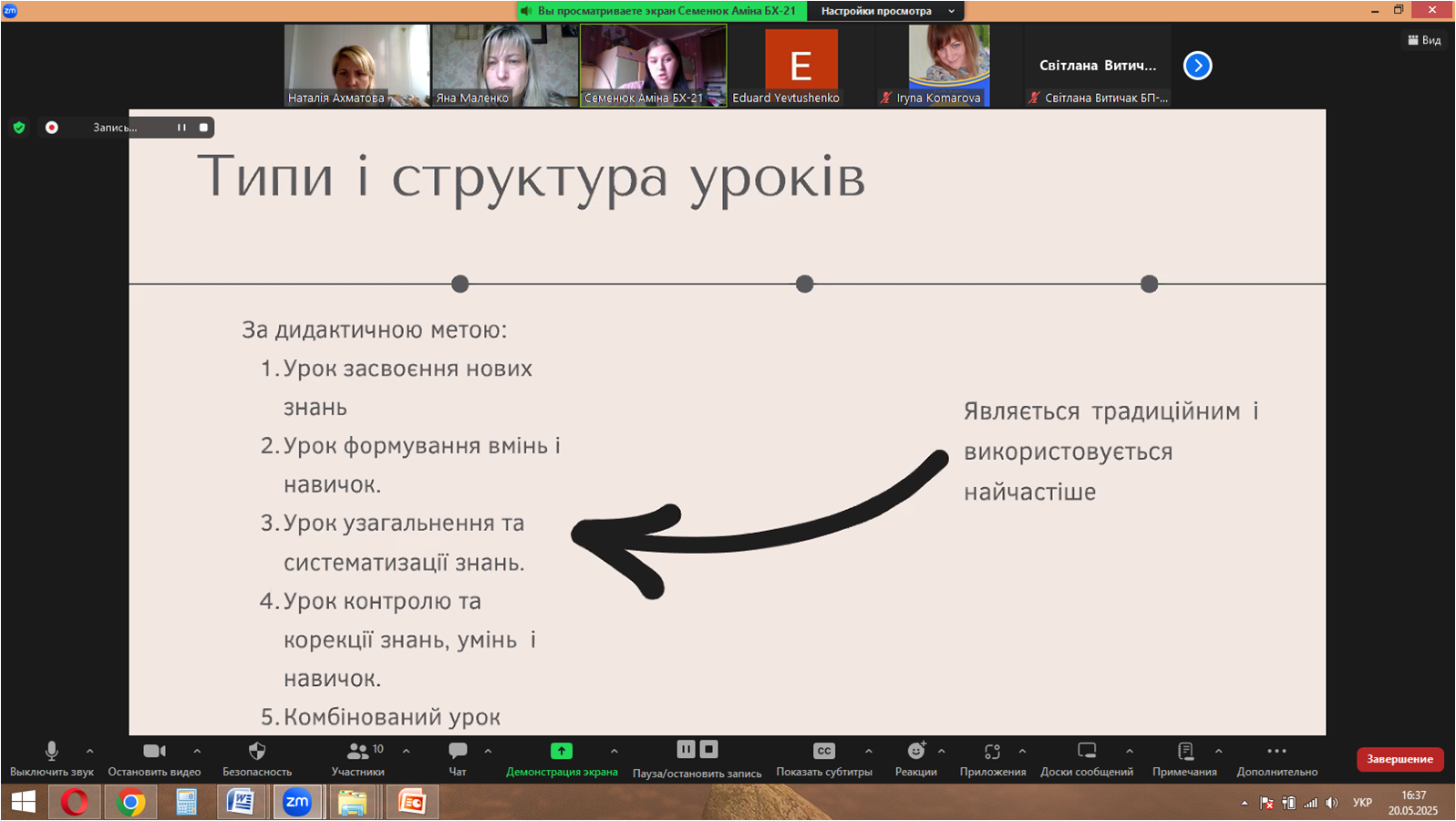Stop camera with Остановить видео
The height and width of the screenshot is (821, 1456).
coord(154,751)
